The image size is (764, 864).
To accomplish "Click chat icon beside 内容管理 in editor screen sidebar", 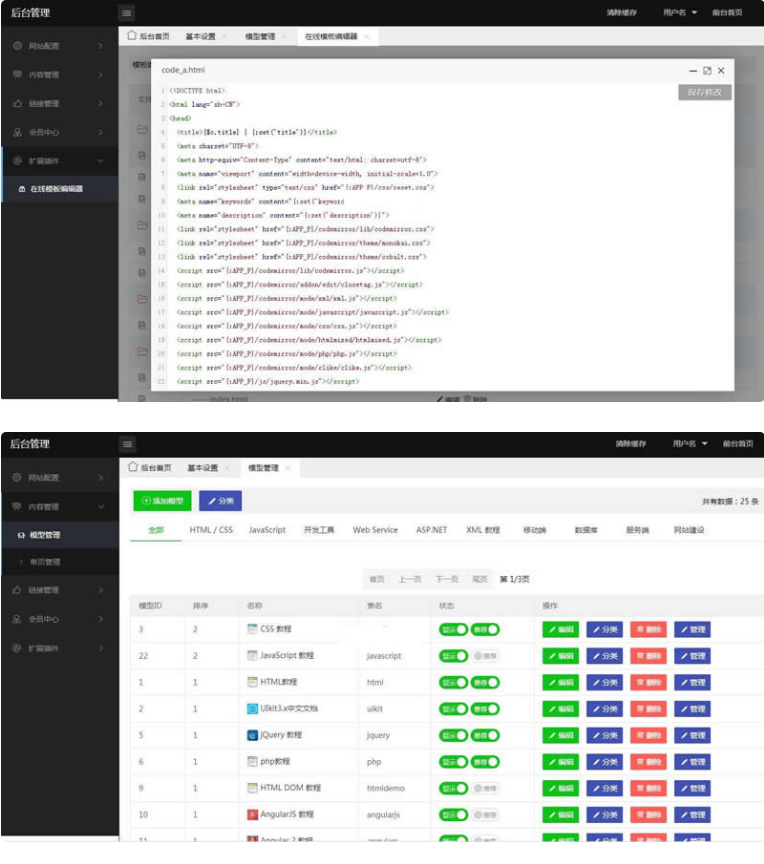I will 18,74.
